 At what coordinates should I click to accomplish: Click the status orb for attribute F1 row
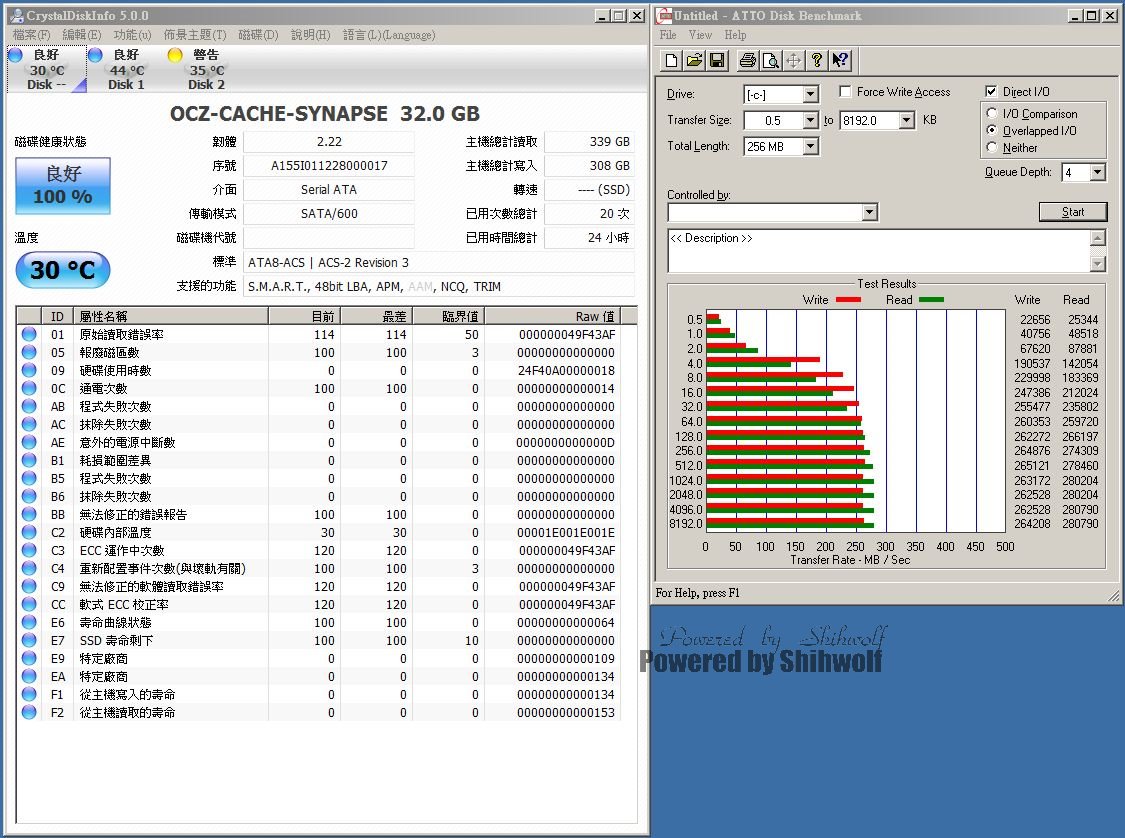click(x=29, y=695)
